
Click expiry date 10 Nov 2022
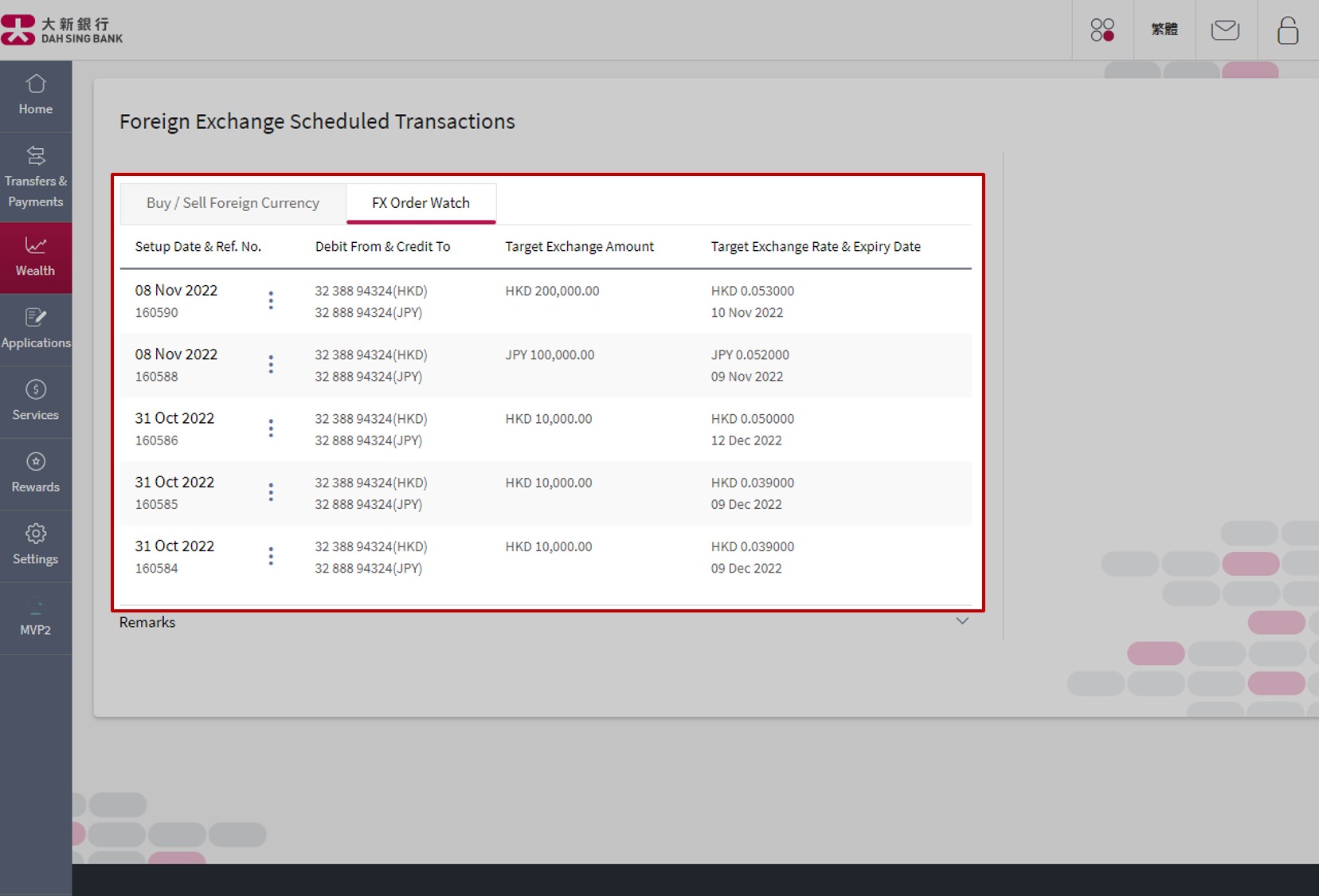pyautogui.click(x=747, y=313)
